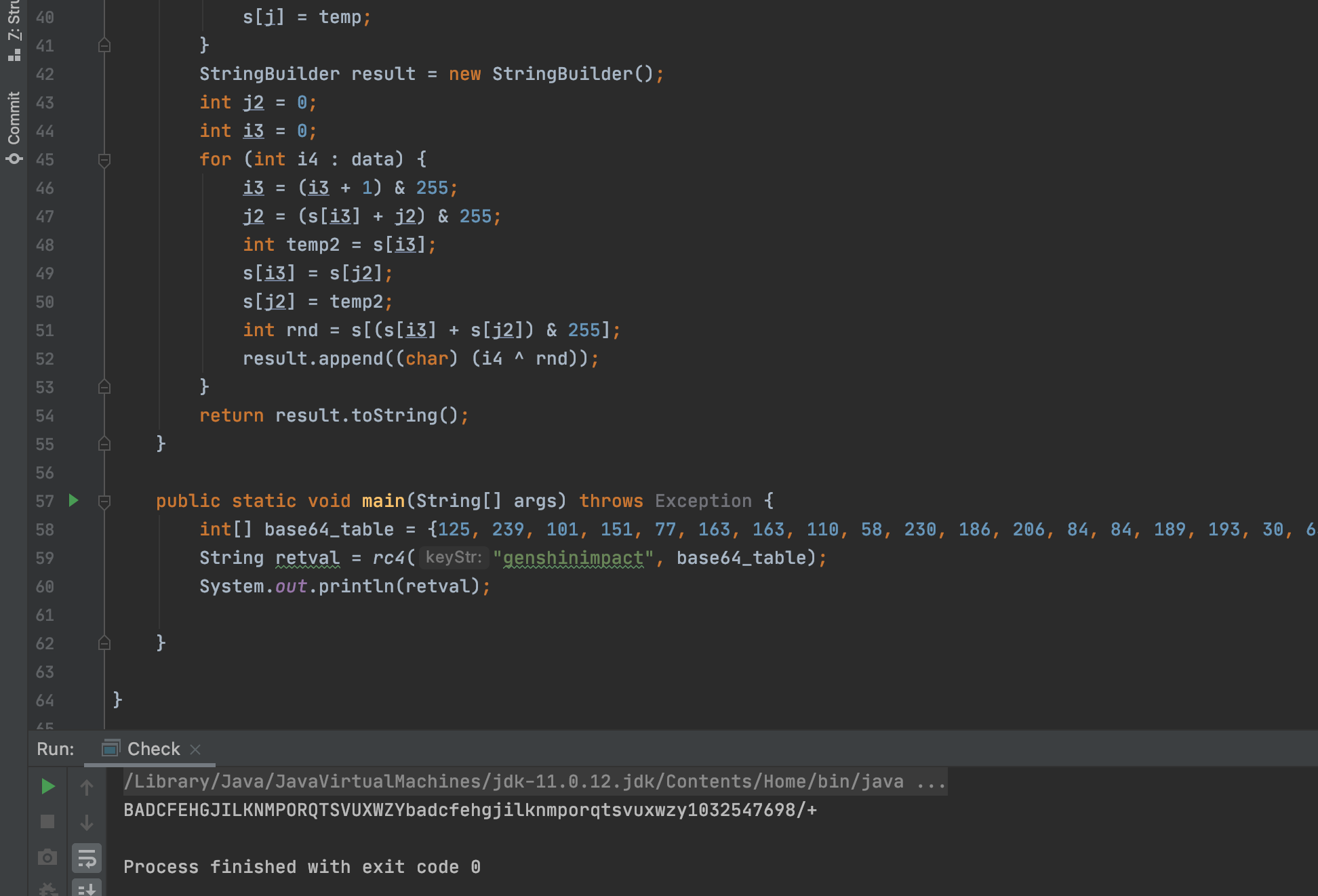Image resolution: width=1318 pixels, height=896 pixels.
Task: Go up the stack trace arrow
Action: (87, 787)
